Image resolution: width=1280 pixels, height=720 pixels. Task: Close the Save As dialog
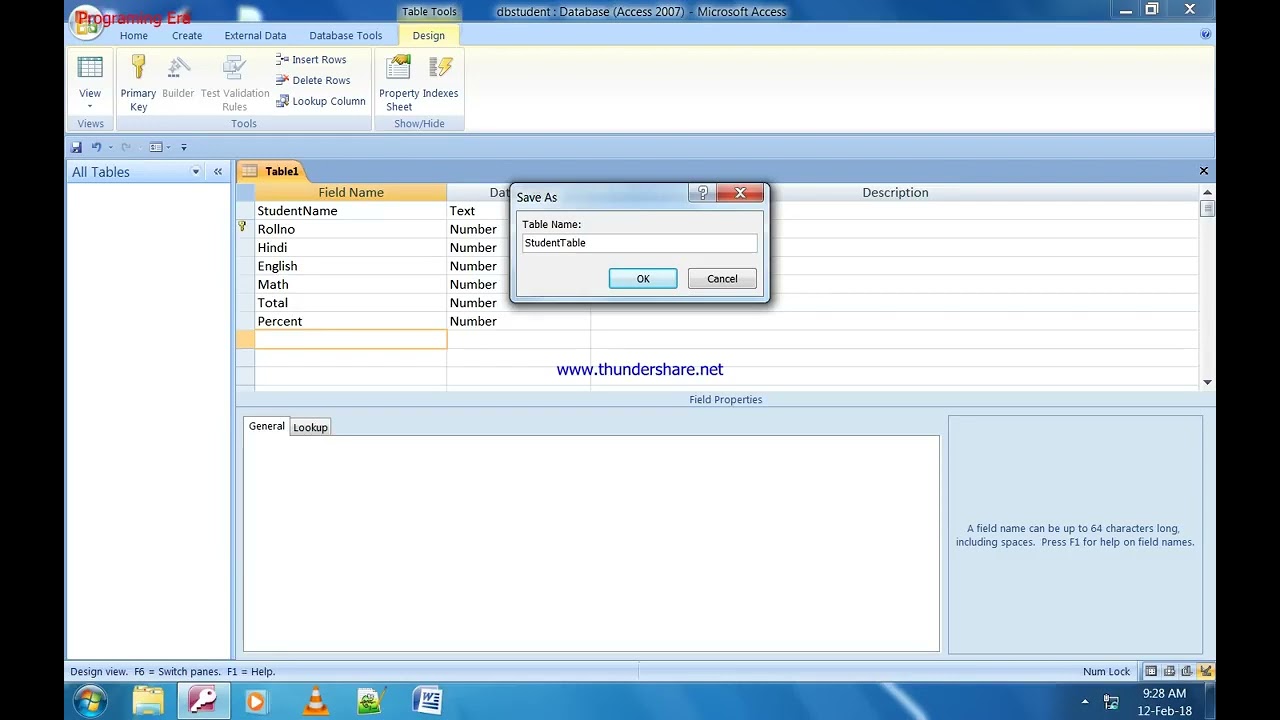click(741, 193)
